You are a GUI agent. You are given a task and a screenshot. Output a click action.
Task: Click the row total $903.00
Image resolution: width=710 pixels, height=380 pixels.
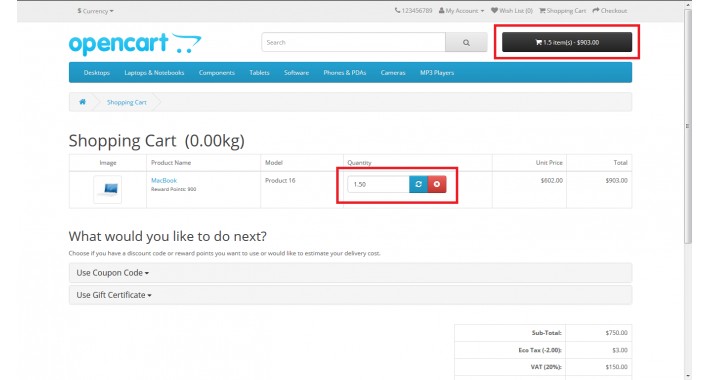pos(616,180)
